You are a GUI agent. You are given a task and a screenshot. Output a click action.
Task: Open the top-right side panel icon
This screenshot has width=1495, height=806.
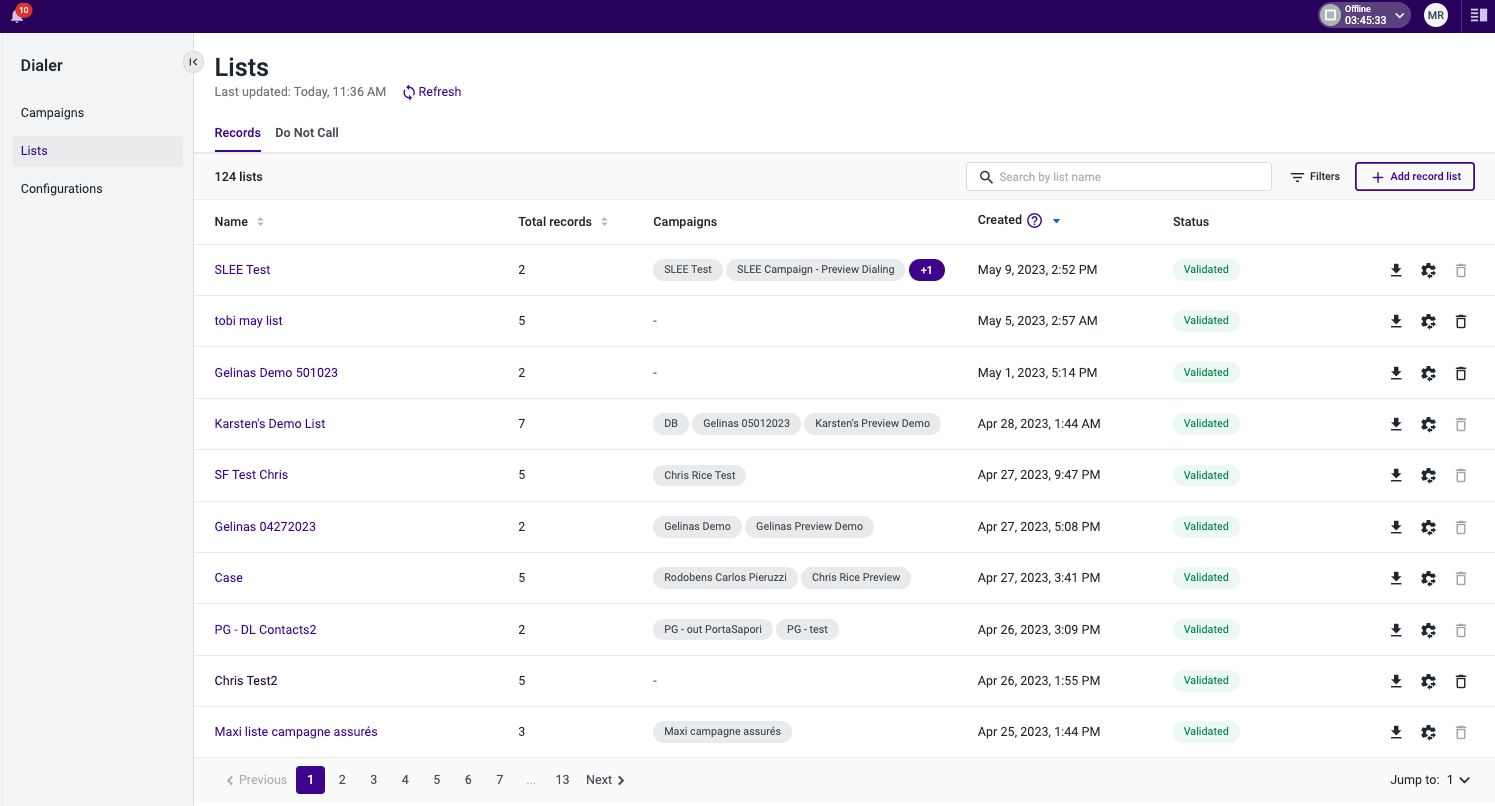point(1478,15)
